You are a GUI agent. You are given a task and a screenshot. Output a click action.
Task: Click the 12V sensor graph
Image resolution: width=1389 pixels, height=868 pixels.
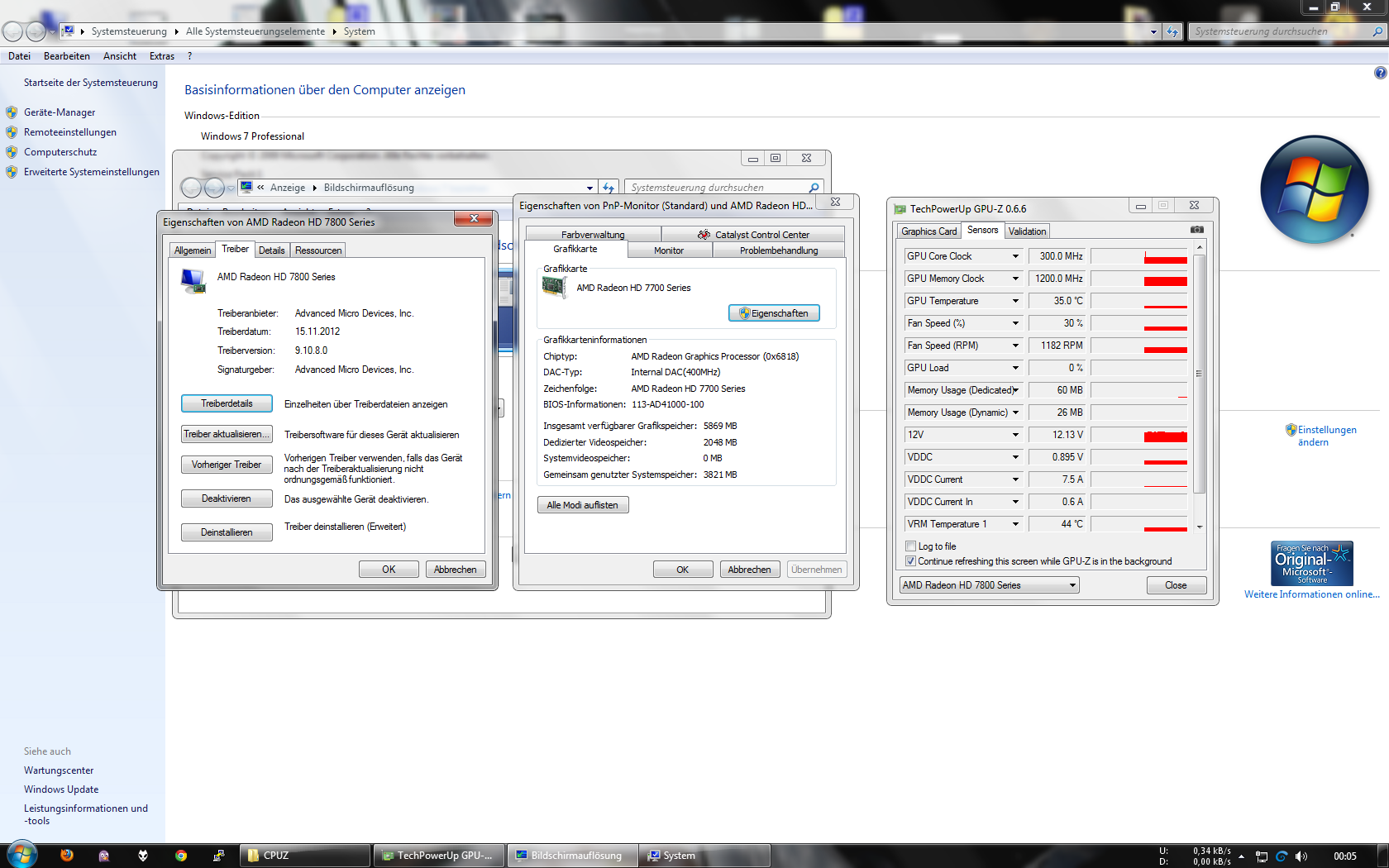pyautogui.click(x=1139, y=435)
